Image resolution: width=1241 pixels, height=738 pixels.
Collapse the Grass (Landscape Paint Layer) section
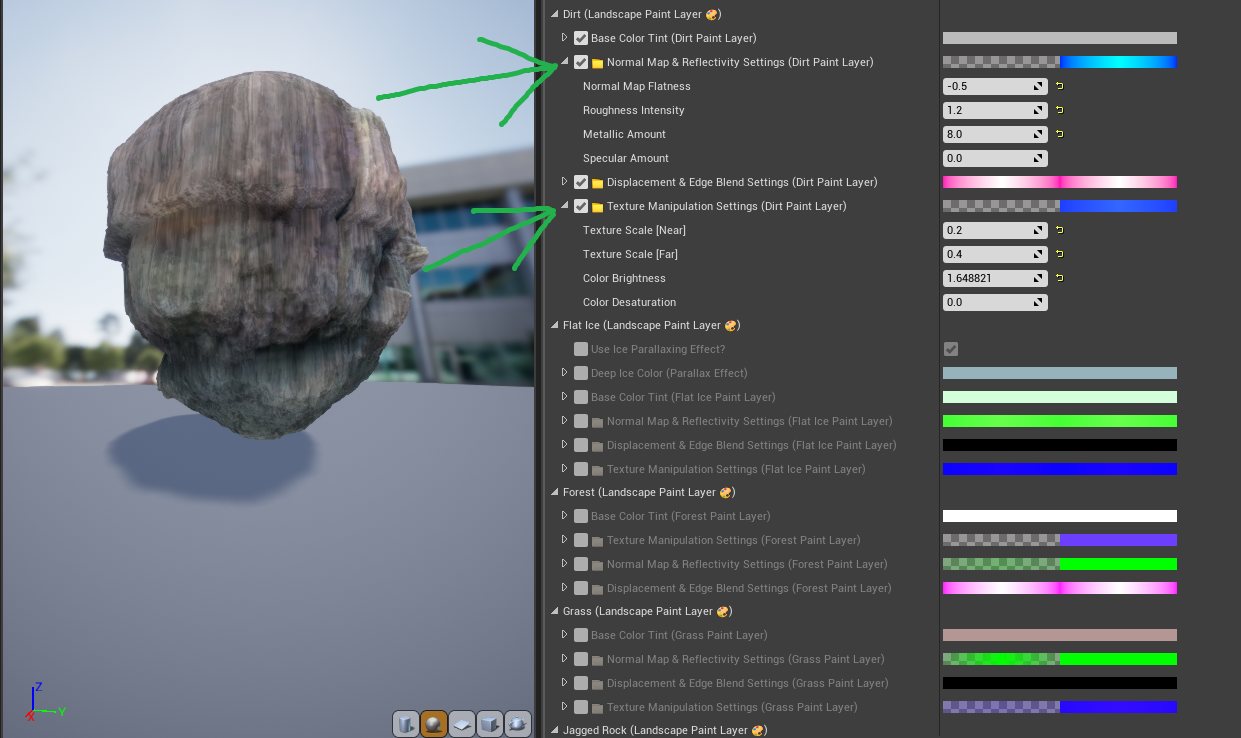[x=554, y=611]
